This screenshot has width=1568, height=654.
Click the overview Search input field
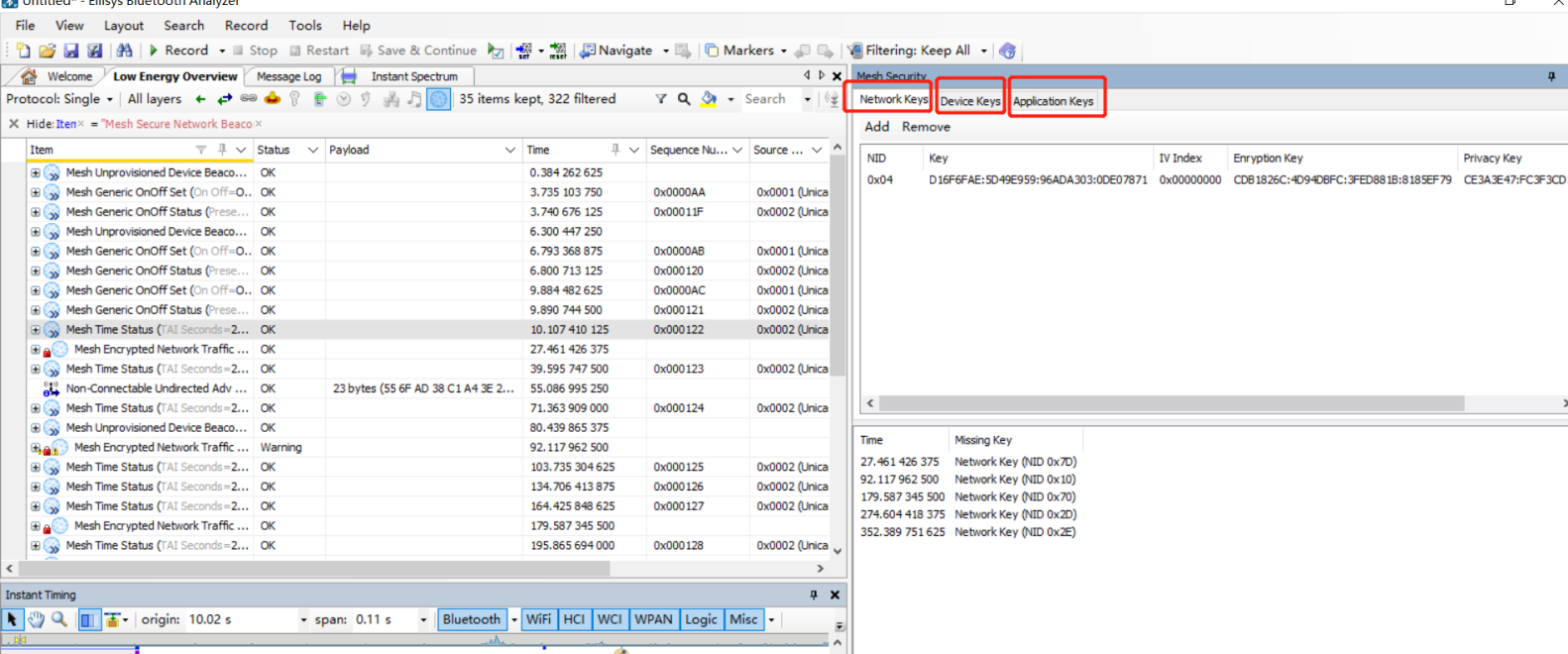pos(771,99)
